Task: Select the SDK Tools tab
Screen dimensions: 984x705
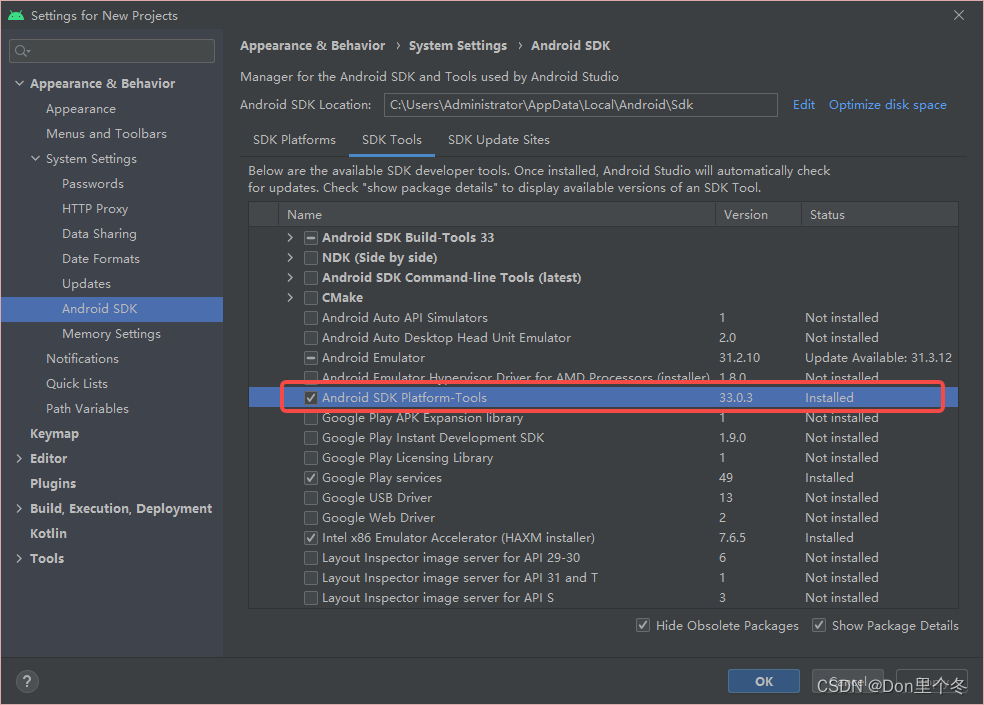Action: (x=392, y=140)
